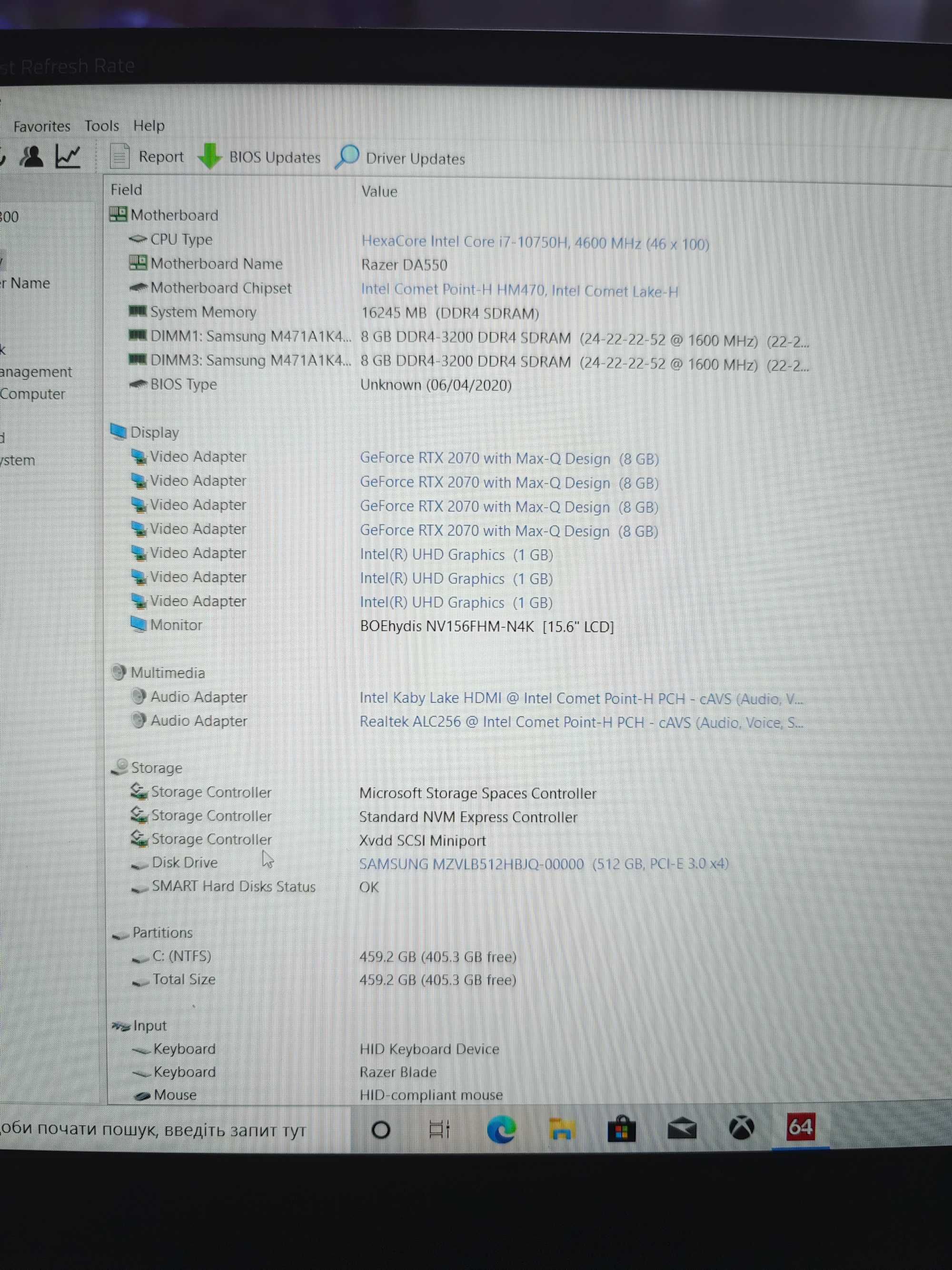This screenshot has width=952, height=1270.
Task: Click the SMART Hard Disks Status icon
Action: coord(140,888)
